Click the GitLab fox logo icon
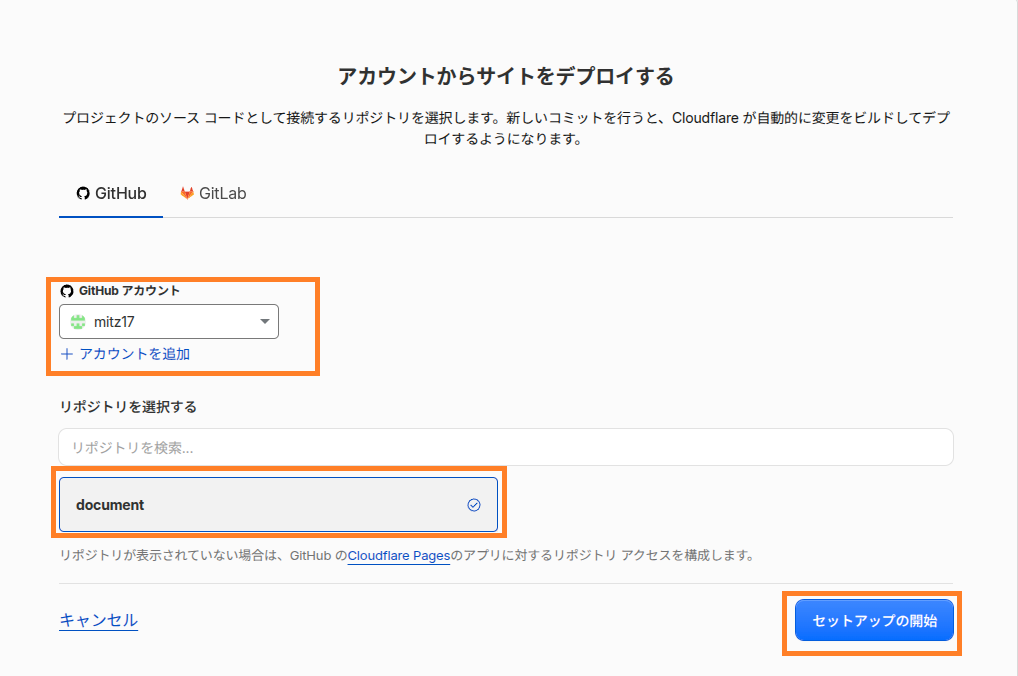 click(187, 194)
